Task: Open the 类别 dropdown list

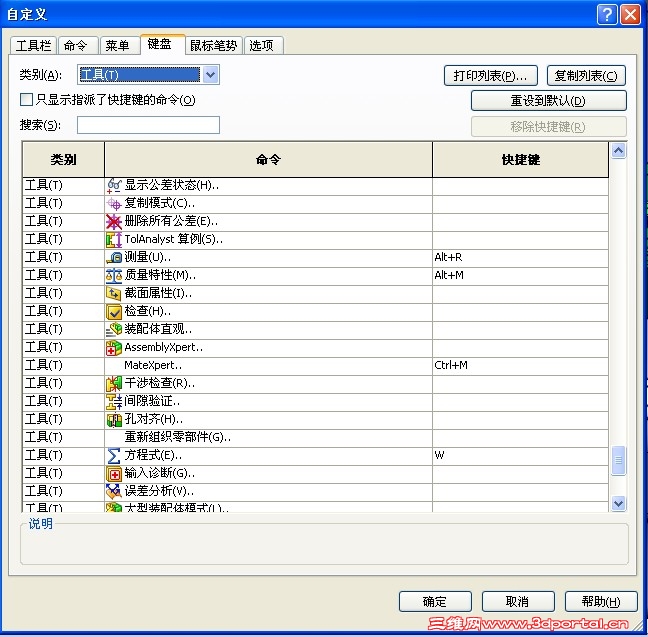Action: coord(211,75)
